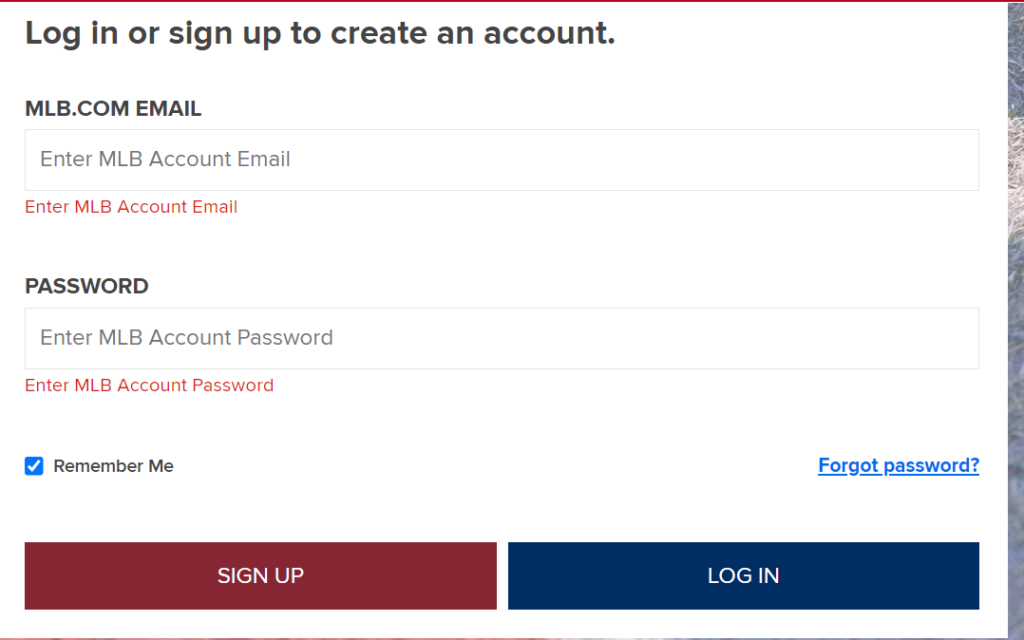Submit the form with LOG IN

(743, 576)
